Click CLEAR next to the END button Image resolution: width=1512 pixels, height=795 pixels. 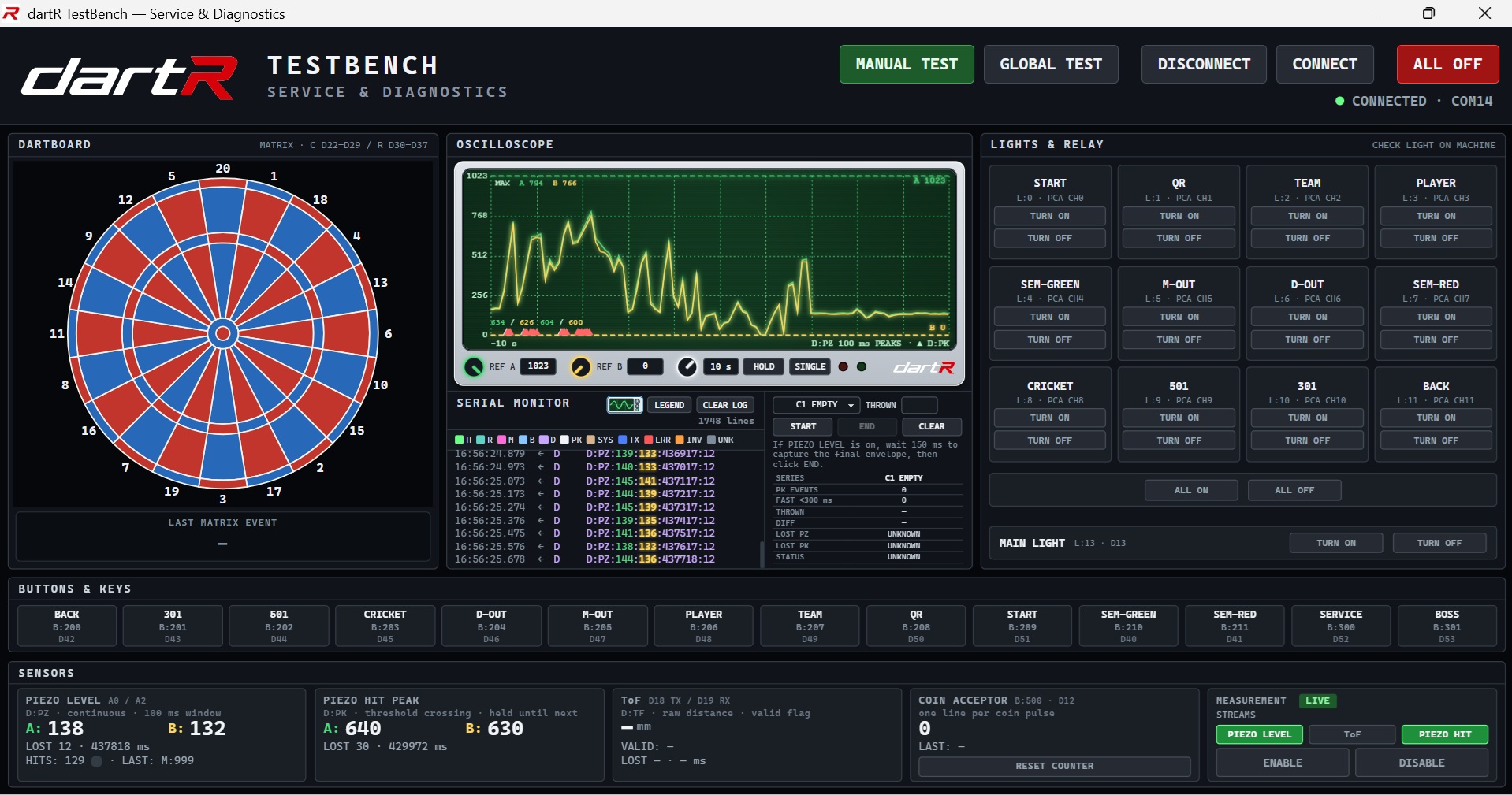[932, 426]
